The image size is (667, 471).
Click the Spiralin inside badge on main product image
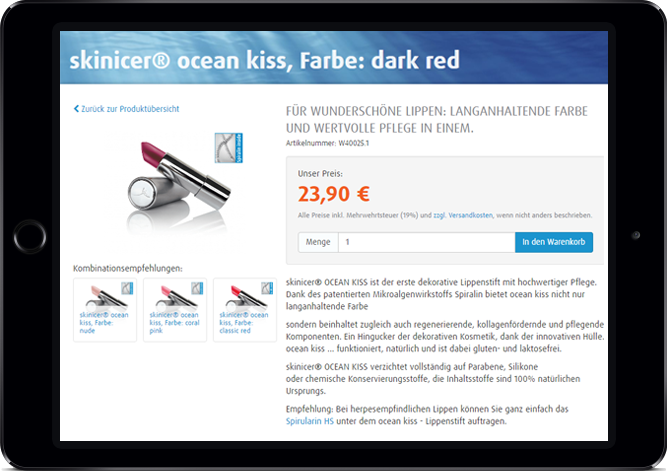(x=228, y=148)
